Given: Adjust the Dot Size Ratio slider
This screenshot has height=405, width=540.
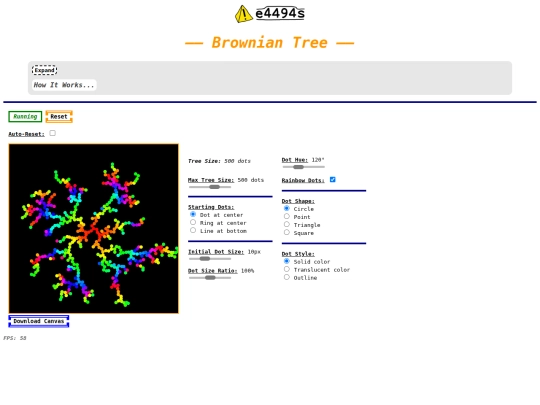Looking at the screenshot, I should tap(210, 278).
